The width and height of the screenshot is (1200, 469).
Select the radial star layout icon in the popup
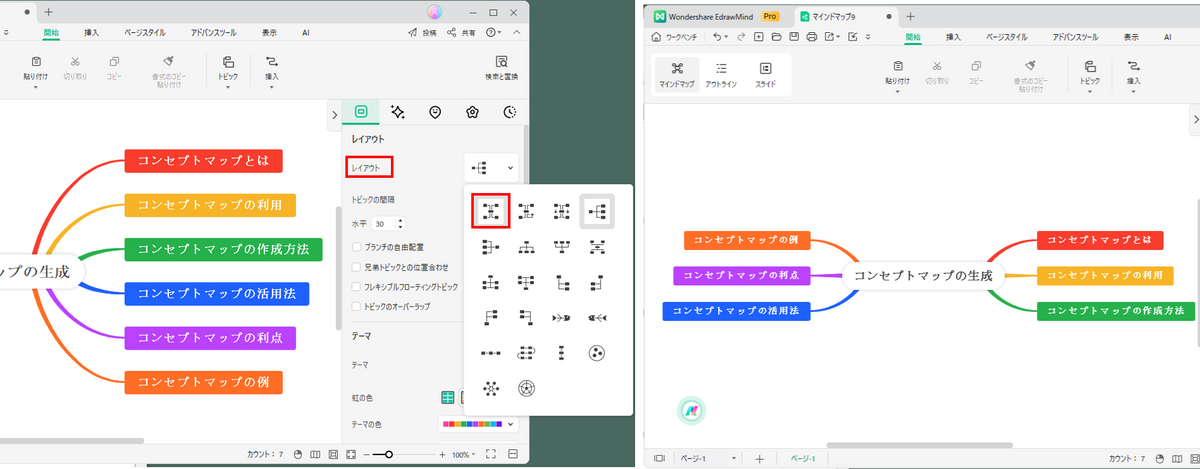point(490,388)
